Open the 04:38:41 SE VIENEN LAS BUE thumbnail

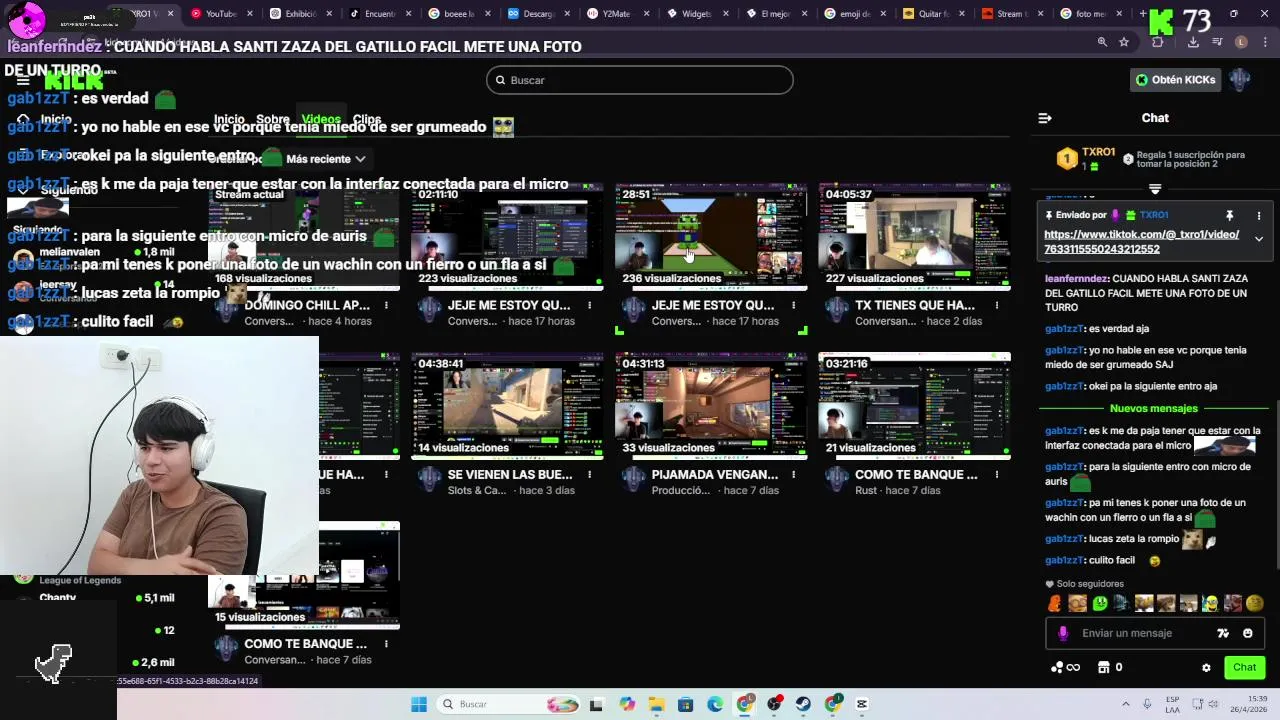[507, 405]
